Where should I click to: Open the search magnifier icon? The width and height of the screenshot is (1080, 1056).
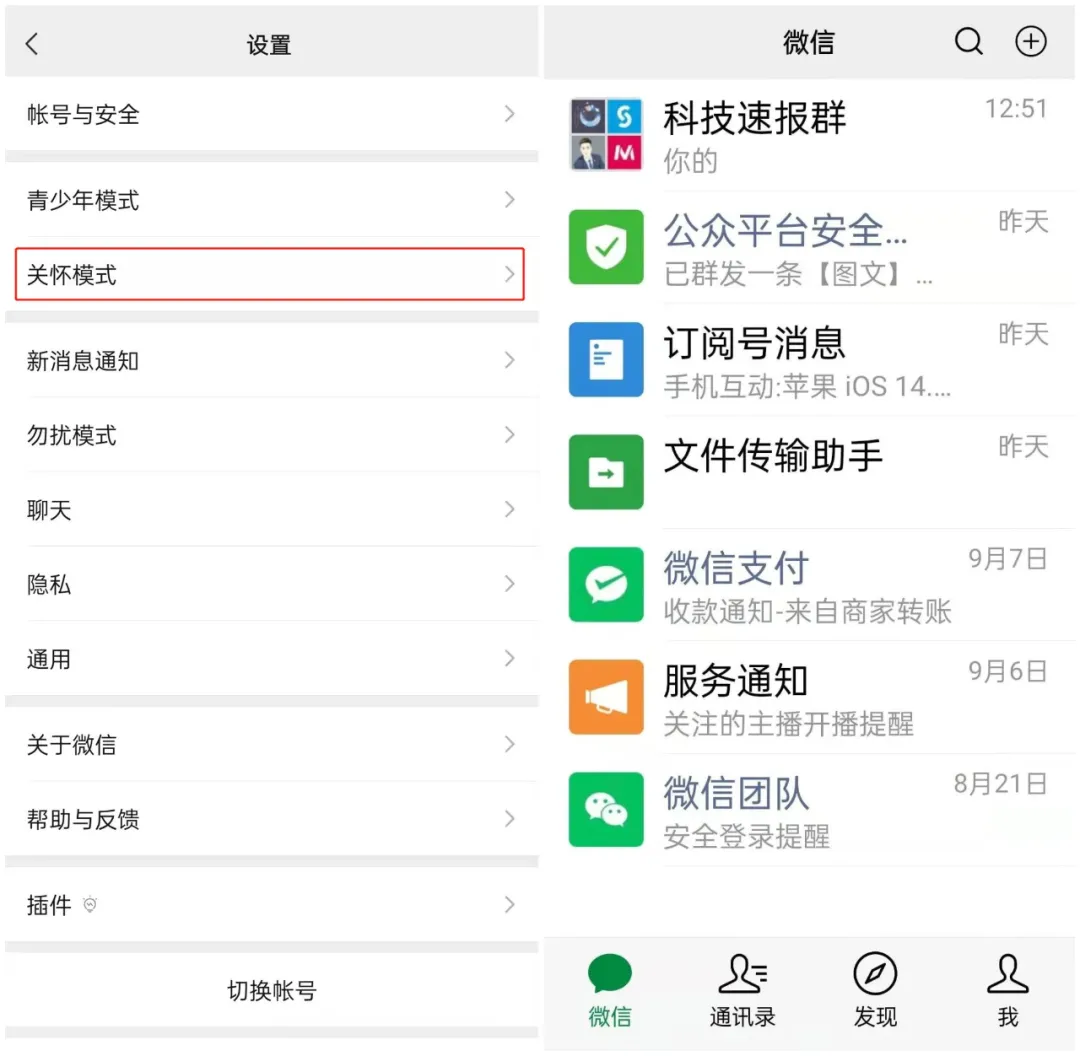click(968, 42)
